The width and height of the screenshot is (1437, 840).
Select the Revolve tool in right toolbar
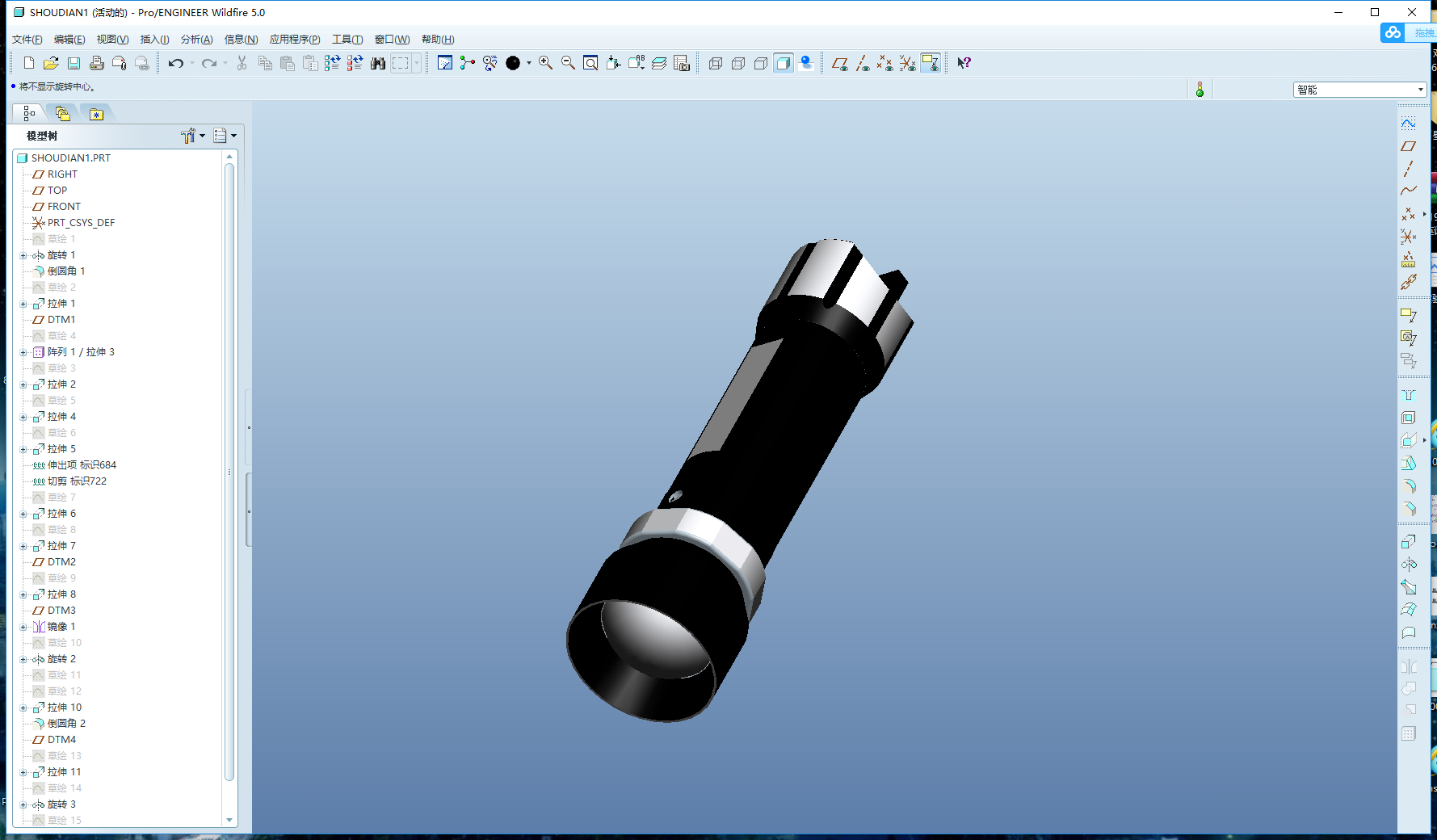1408,564
